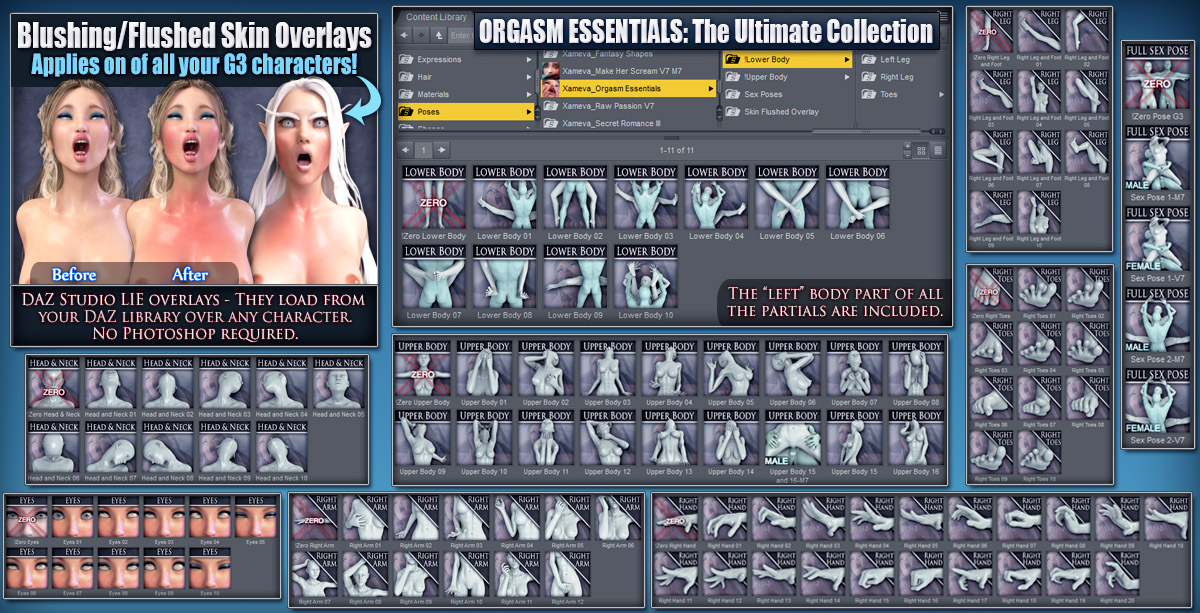1200x613 pixels.
Task: Click the forward navigation arrow in Content Library
Action: point(422,35)
